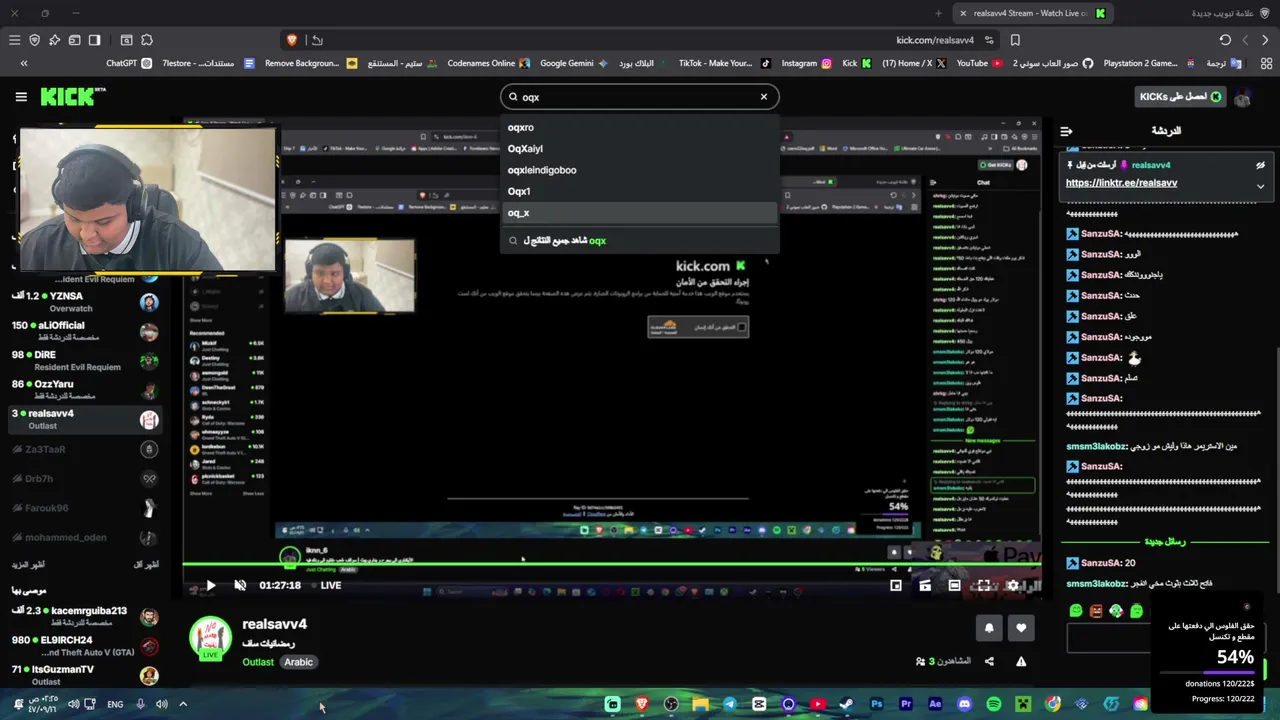Open ChatGPT bookmark

click(129, 63)
